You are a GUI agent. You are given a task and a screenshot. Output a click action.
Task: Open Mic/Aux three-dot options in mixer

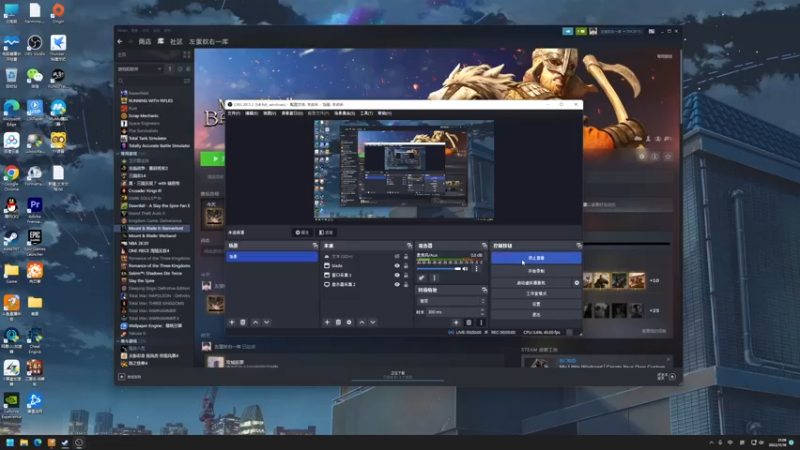click(477, 269)
